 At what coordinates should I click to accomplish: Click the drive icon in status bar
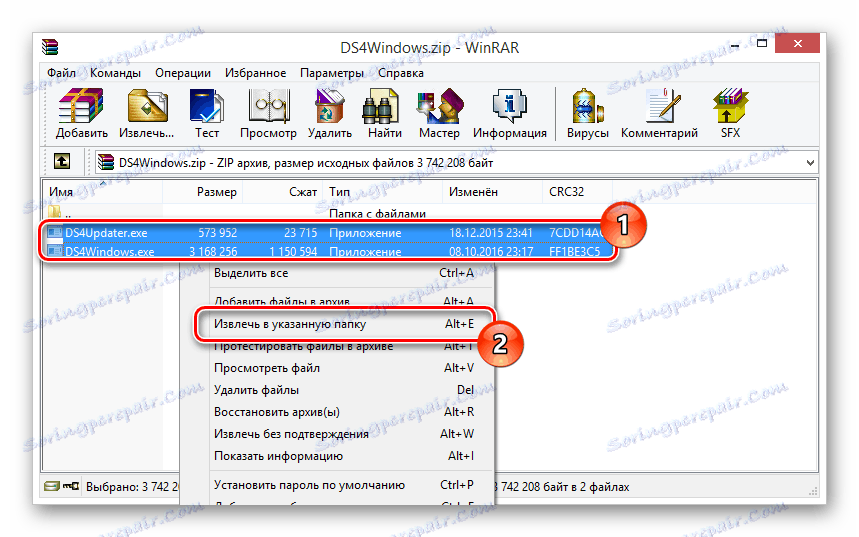[51, 486]
